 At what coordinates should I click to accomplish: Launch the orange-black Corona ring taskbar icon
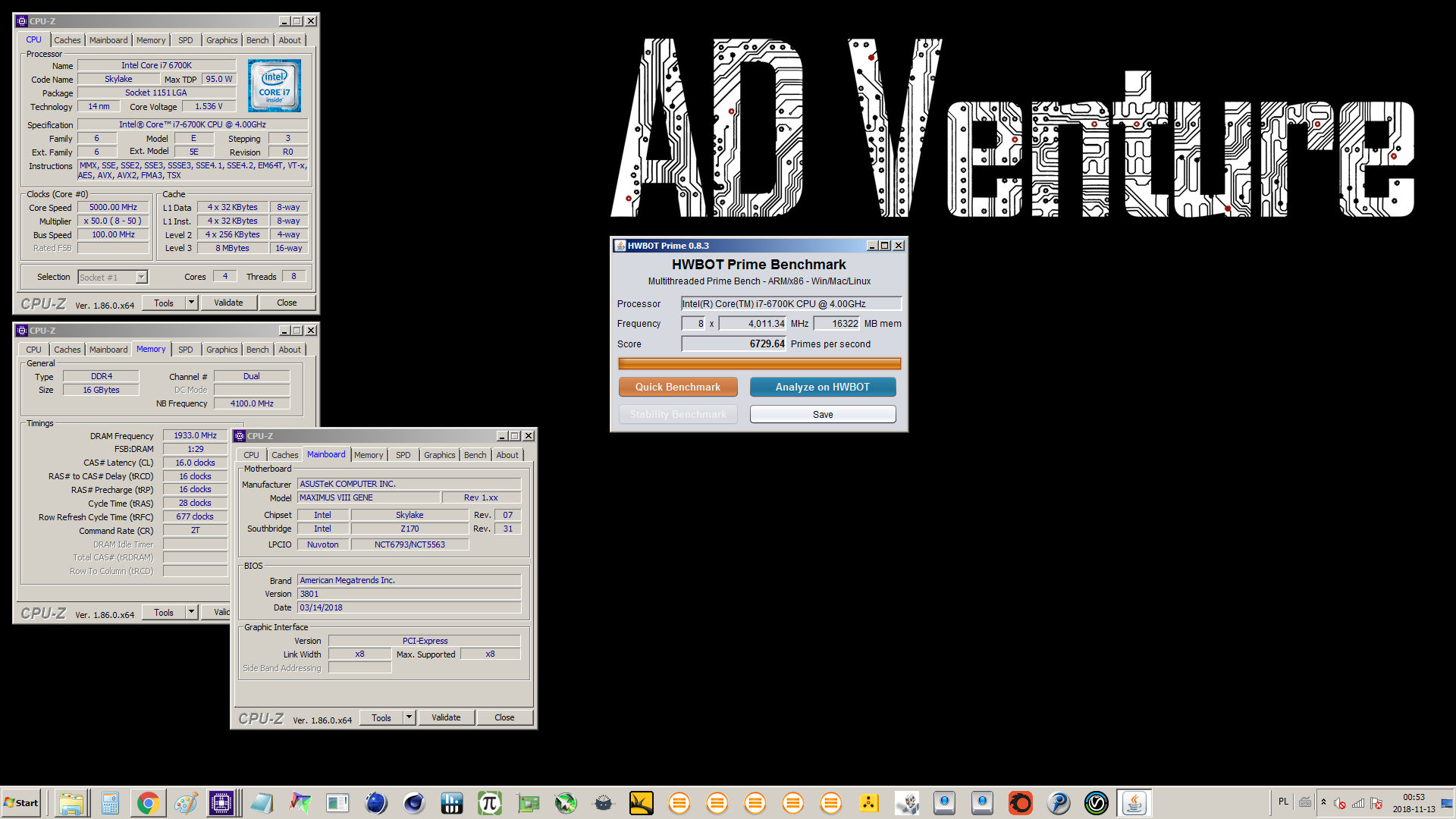point(1021,803)
